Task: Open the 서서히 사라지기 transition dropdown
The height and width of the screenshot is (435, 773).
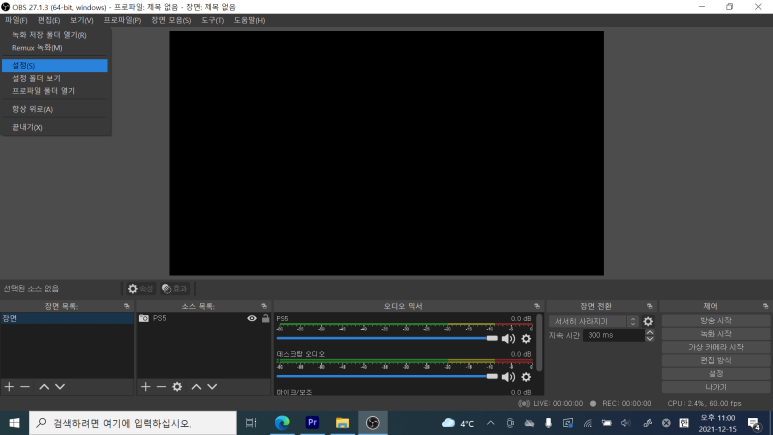Action: pos(593,322)
